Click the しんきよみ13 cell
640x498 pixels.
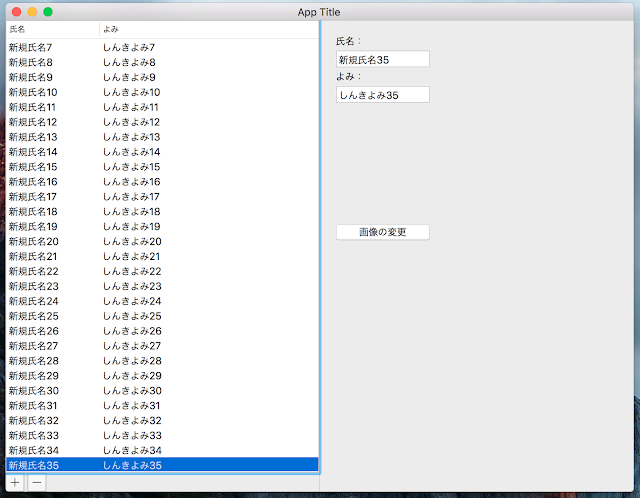pos(131,137)
